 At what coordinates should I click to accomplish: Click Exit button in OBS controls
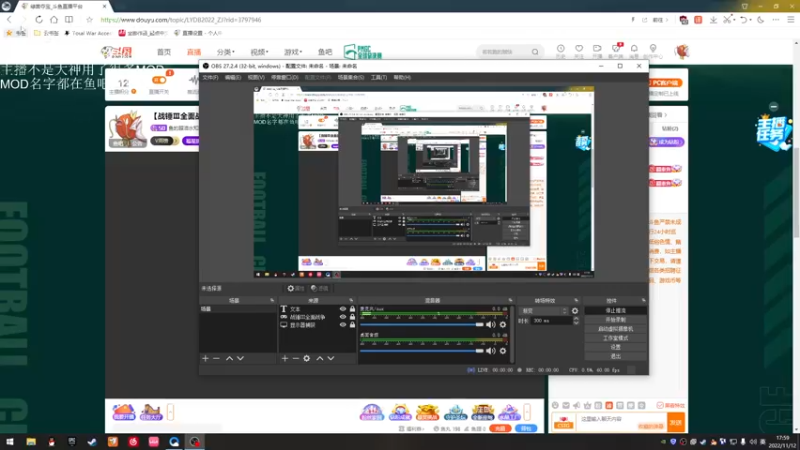(x=615, y=356)
